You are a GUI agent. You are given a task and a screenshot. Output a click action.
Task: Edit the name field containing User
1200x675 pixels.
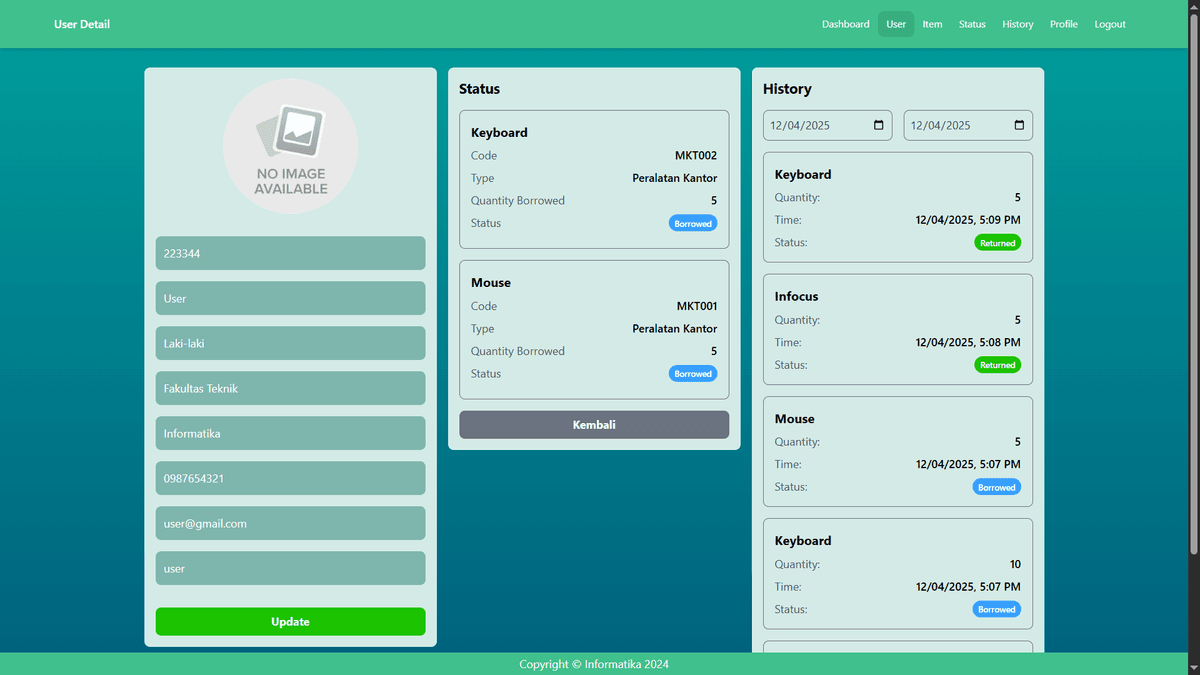click(x=290, y=298)
